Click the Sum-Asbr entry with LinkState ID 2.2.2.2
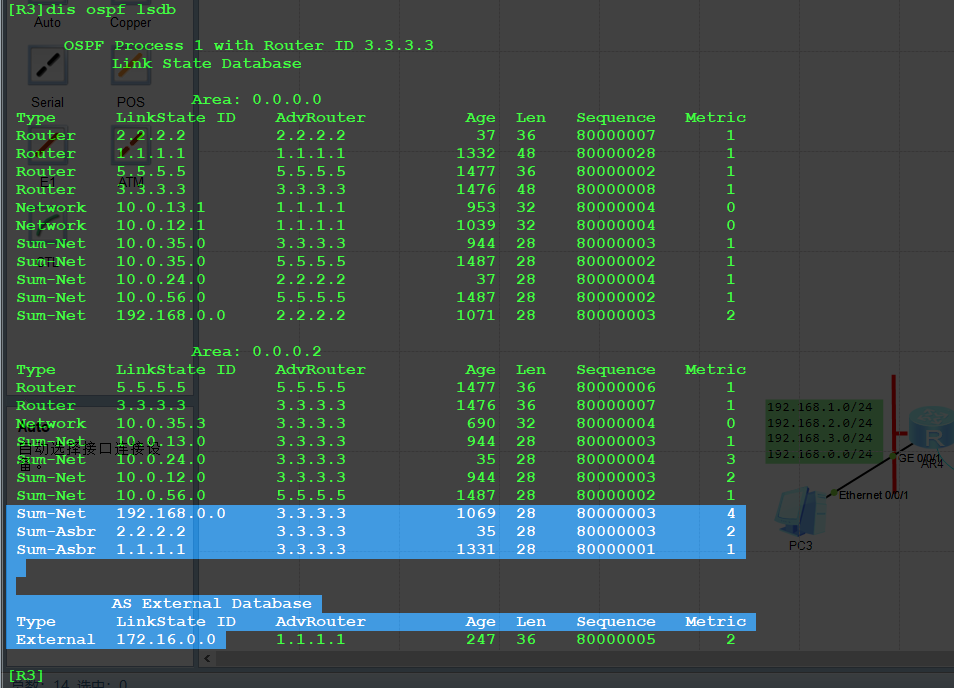 click(376, 532)
